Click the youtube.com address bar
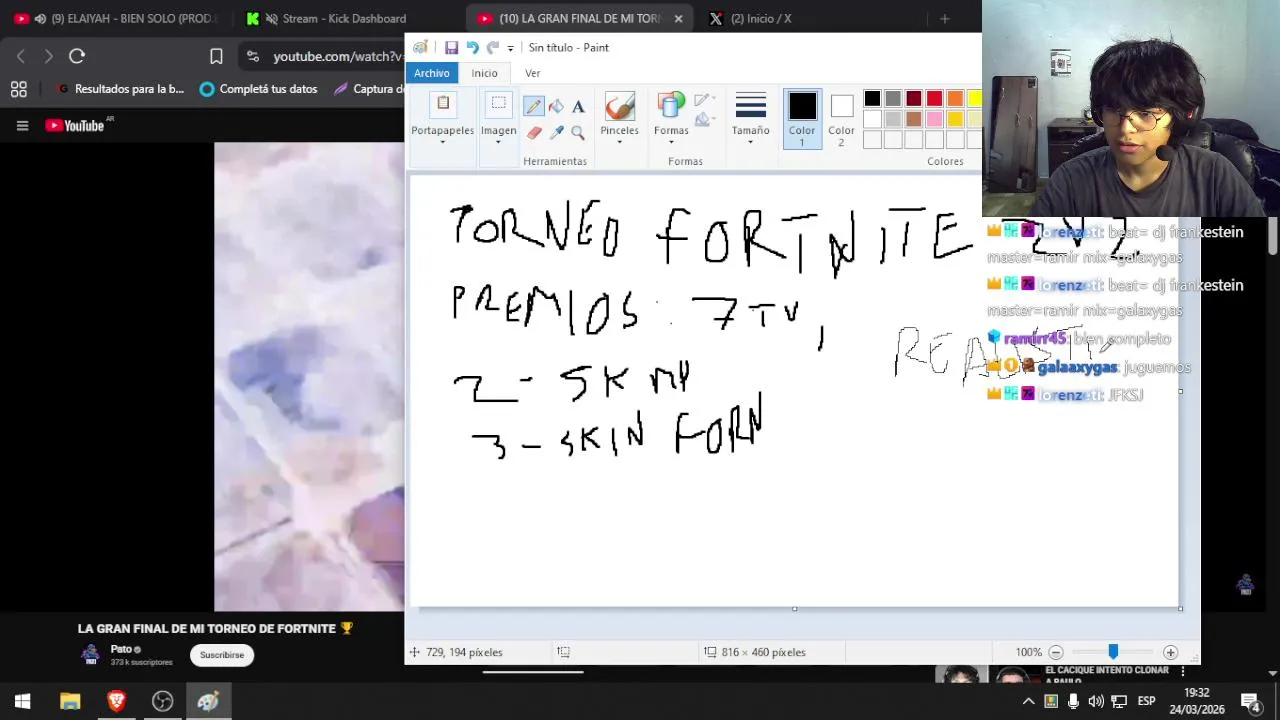Image resolution: width=1280 pixels, height=720 pixels. tap(337, 57)
